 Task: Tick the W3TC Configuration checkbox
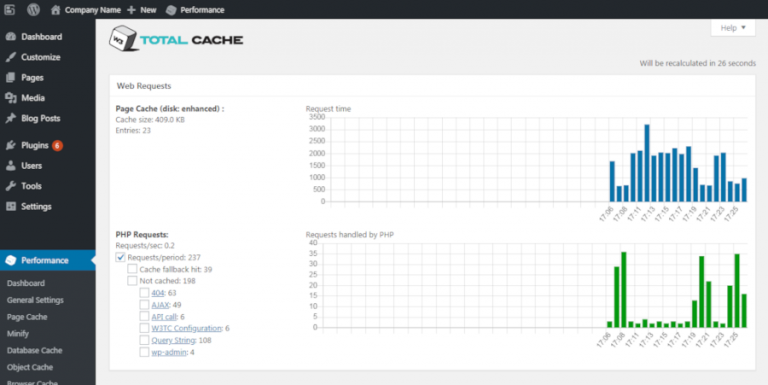click(x=144, y=328)
